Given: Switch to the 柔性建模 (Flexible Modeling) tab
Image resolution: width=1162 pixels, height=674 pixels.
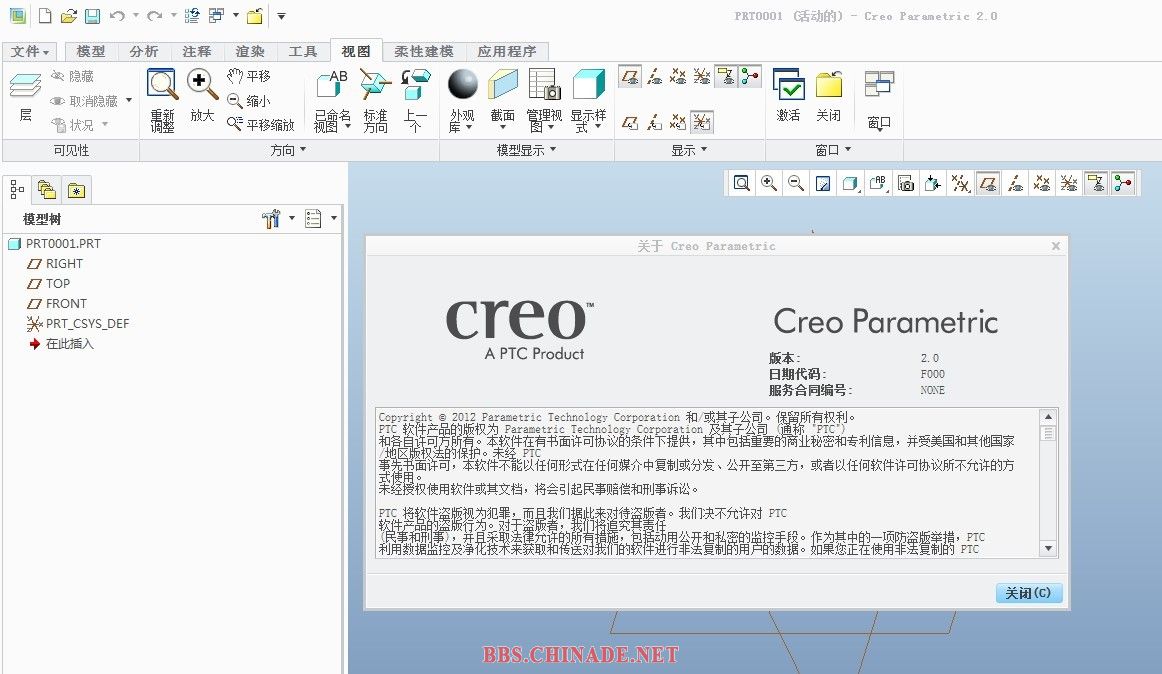Looking at the screenshot, I should coord(424,51).
